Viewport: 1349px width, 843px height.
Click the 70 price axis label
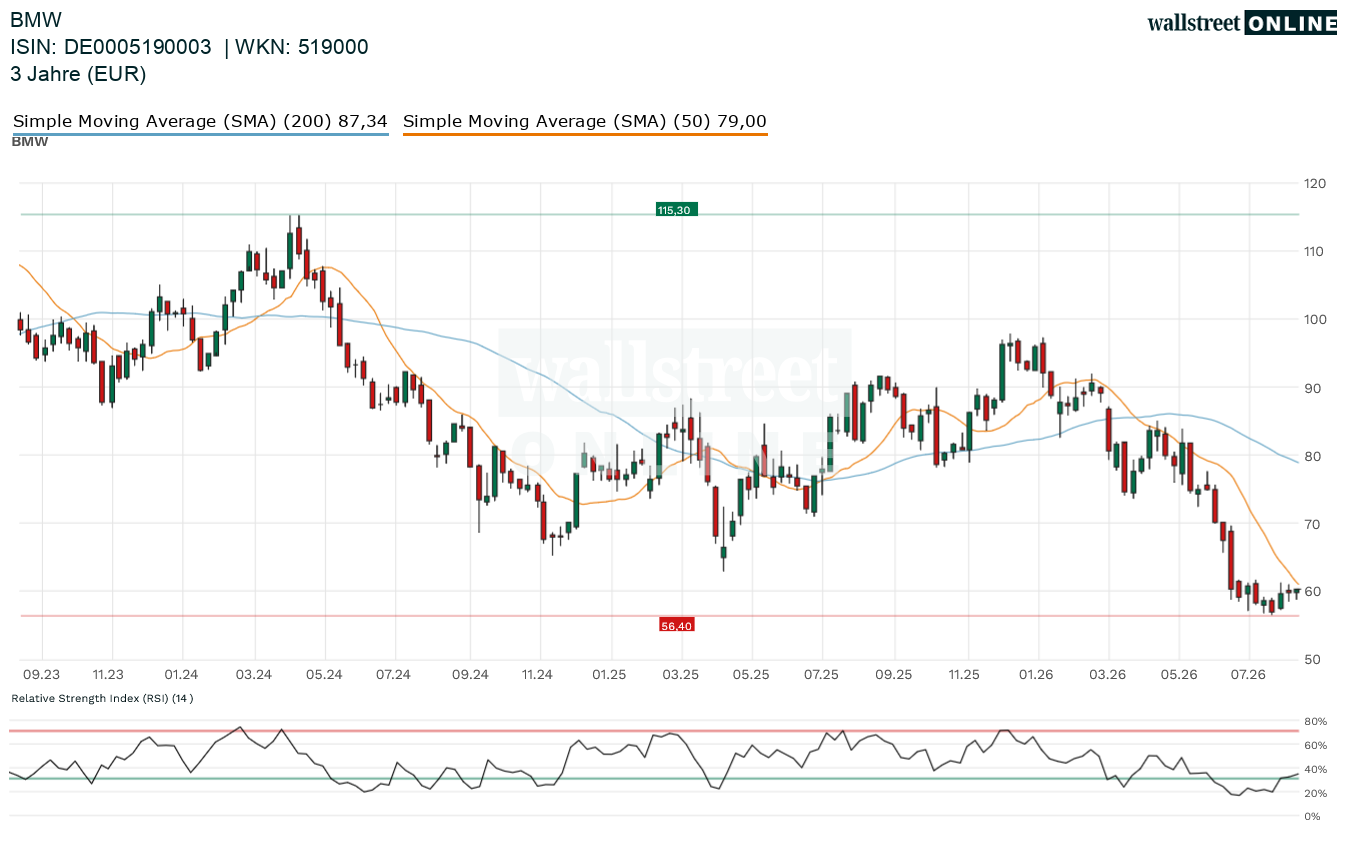[x=1311, y=524]
